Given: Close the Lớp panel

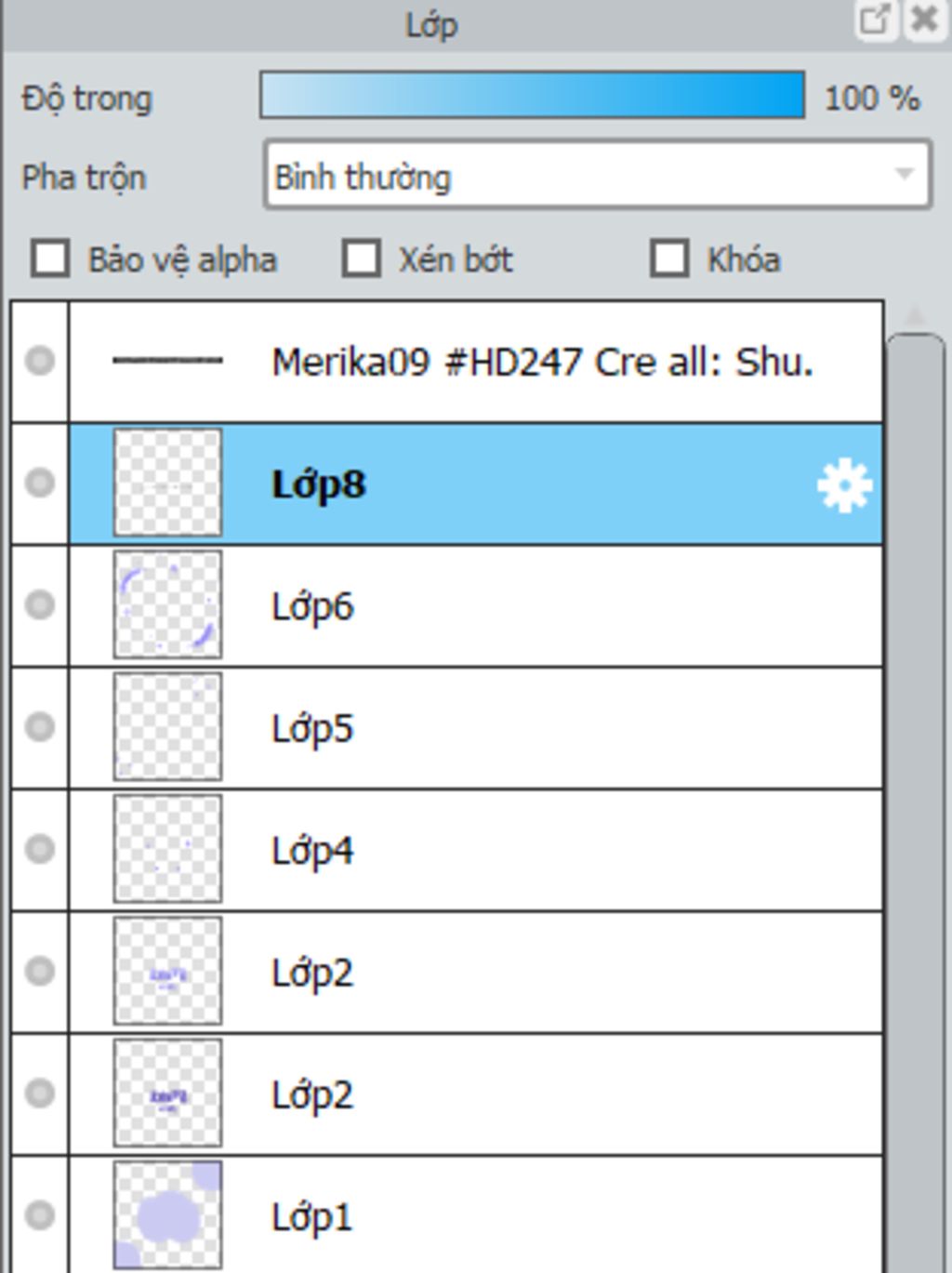Looking at the screenshot, I should 924,20.
